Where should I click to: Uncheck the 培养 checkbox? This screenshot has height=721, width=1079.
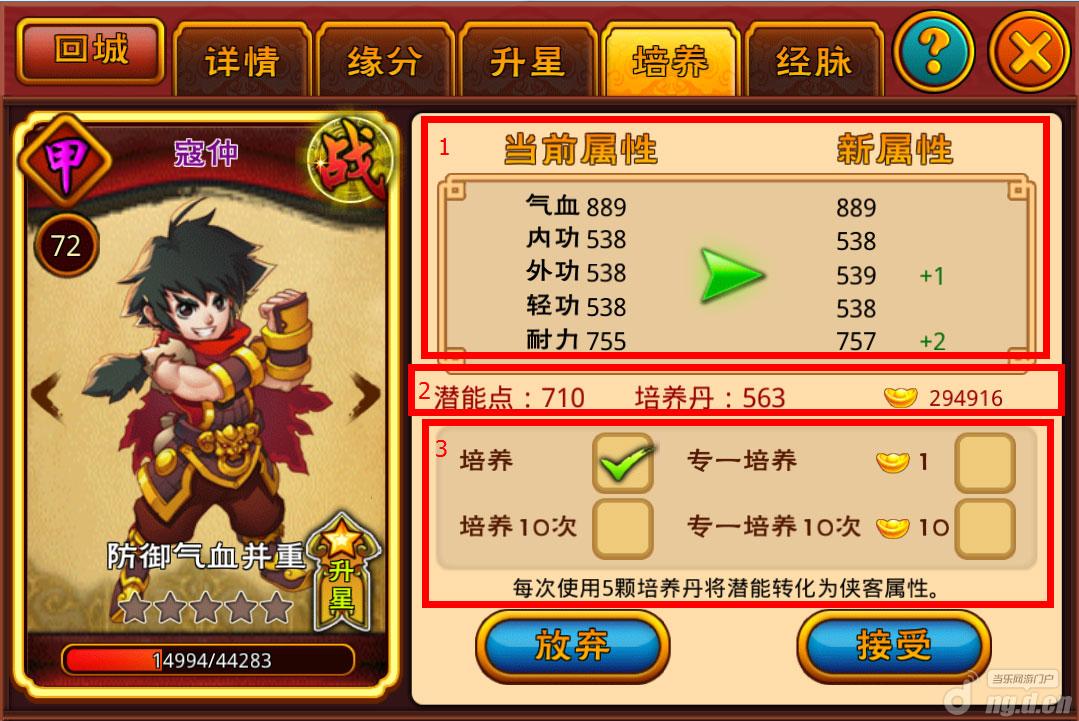[623, 462]
